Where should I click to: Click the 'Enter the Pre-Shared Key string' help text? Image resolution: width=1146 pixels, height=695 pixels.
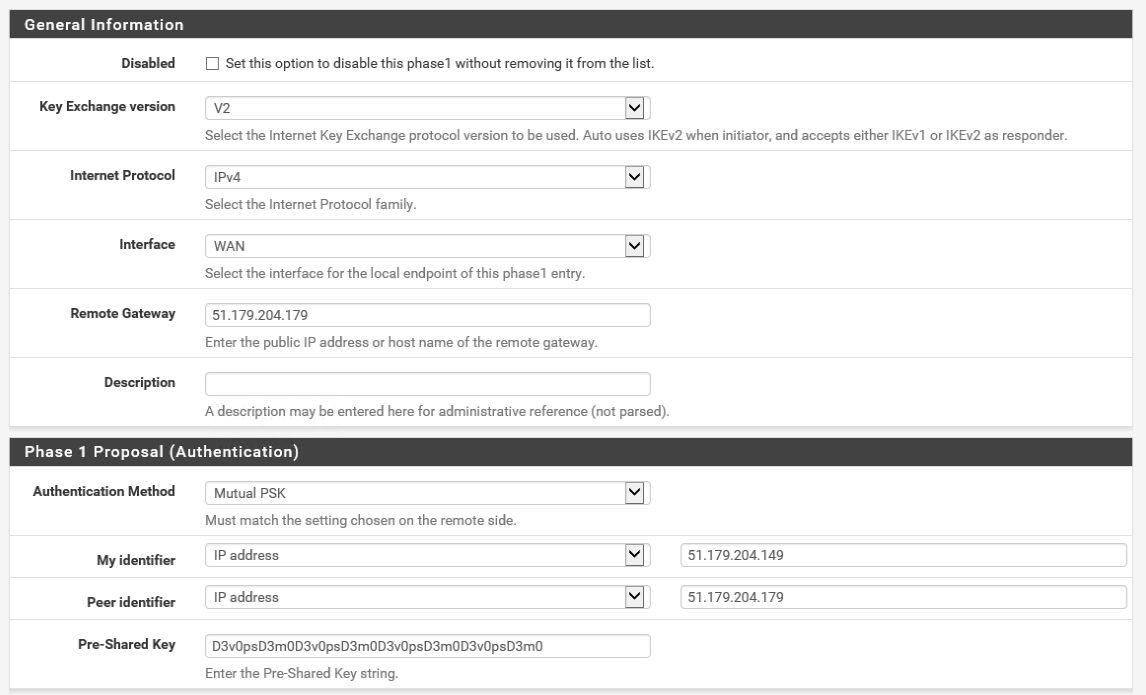click(x=301, y=673)
